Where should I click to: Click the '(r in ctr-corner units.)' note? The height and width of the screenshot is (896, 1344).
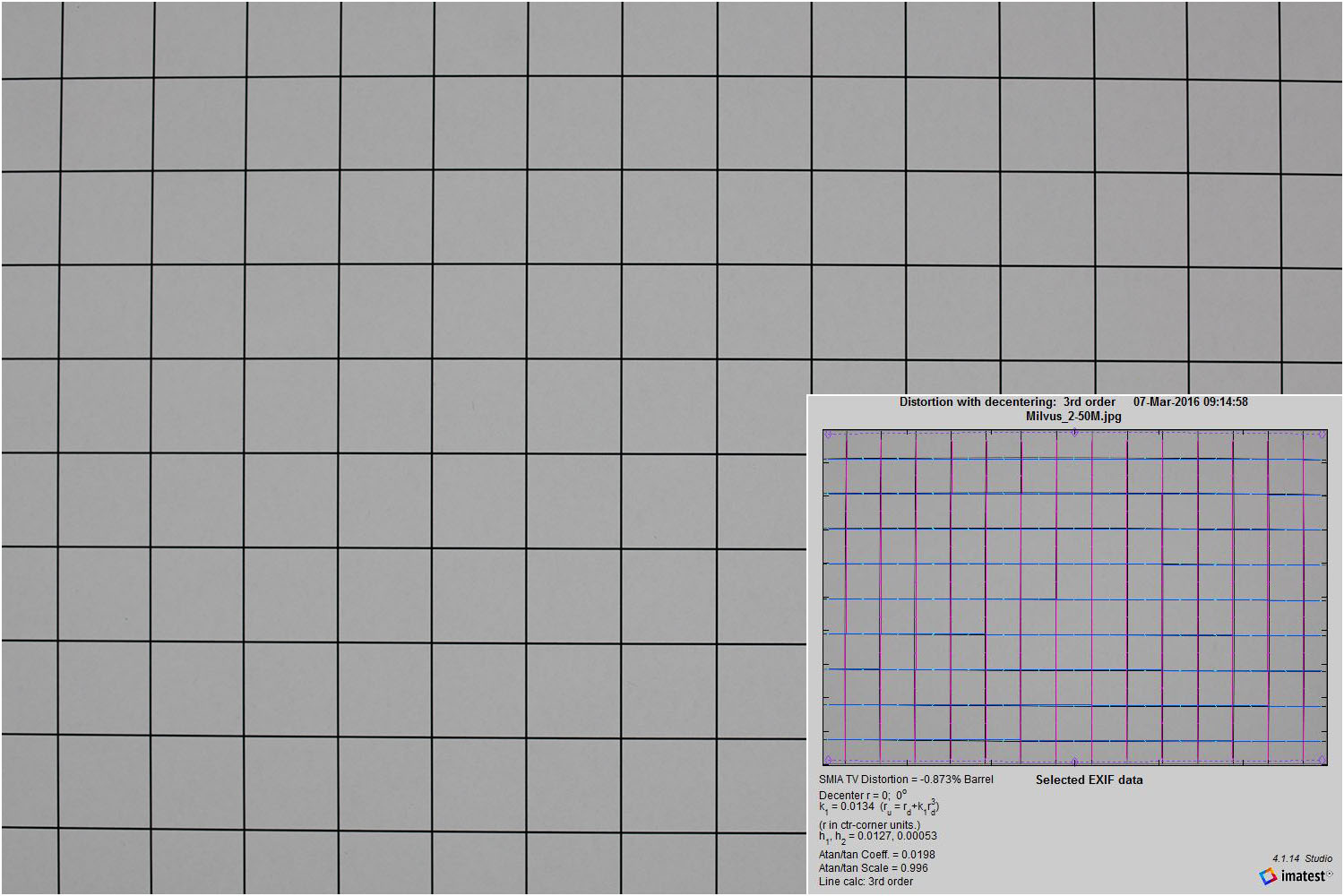click(869, 825)
